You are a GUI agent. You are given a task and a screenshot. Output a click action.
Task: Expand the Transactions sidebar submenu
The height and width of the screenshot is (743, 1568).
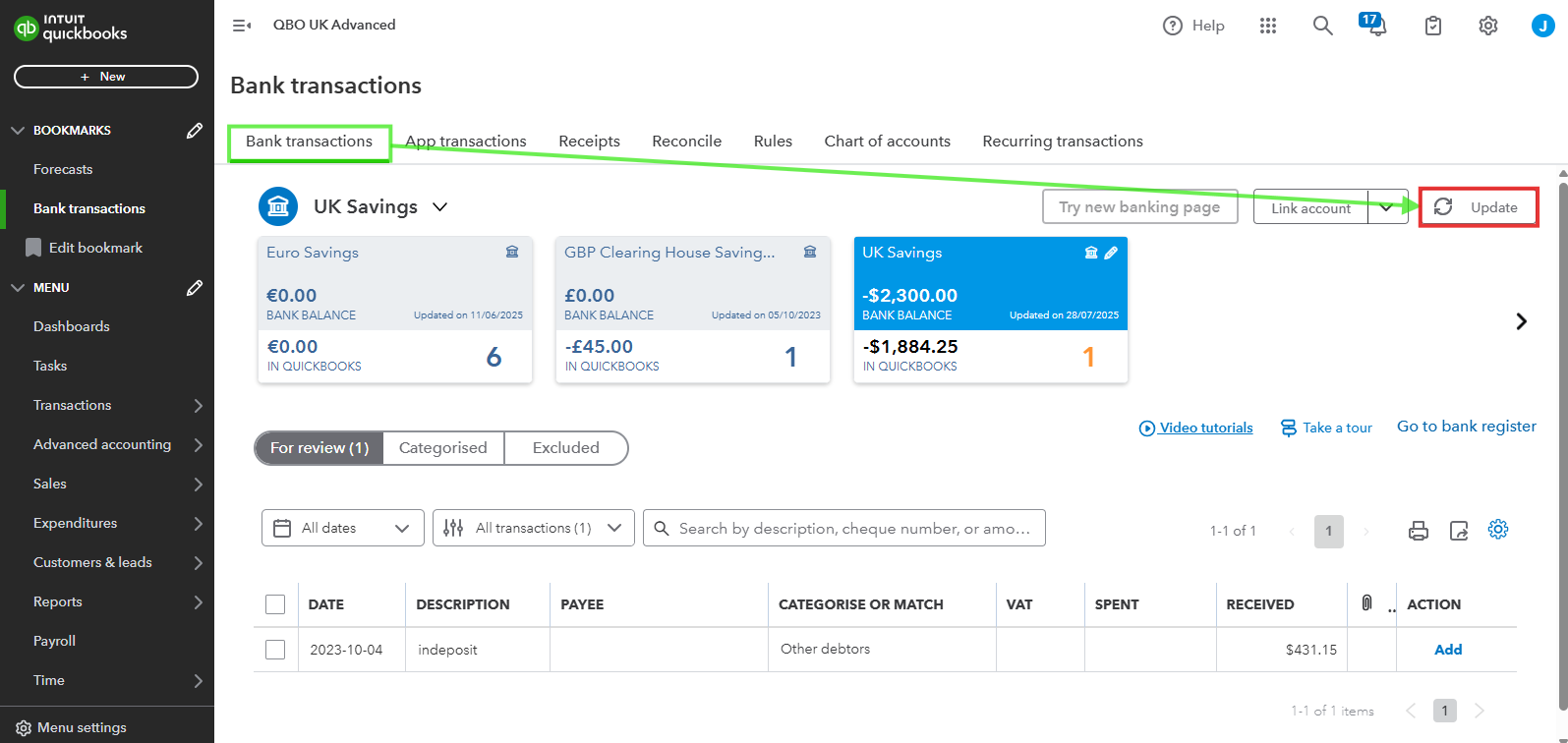(198, 405)
